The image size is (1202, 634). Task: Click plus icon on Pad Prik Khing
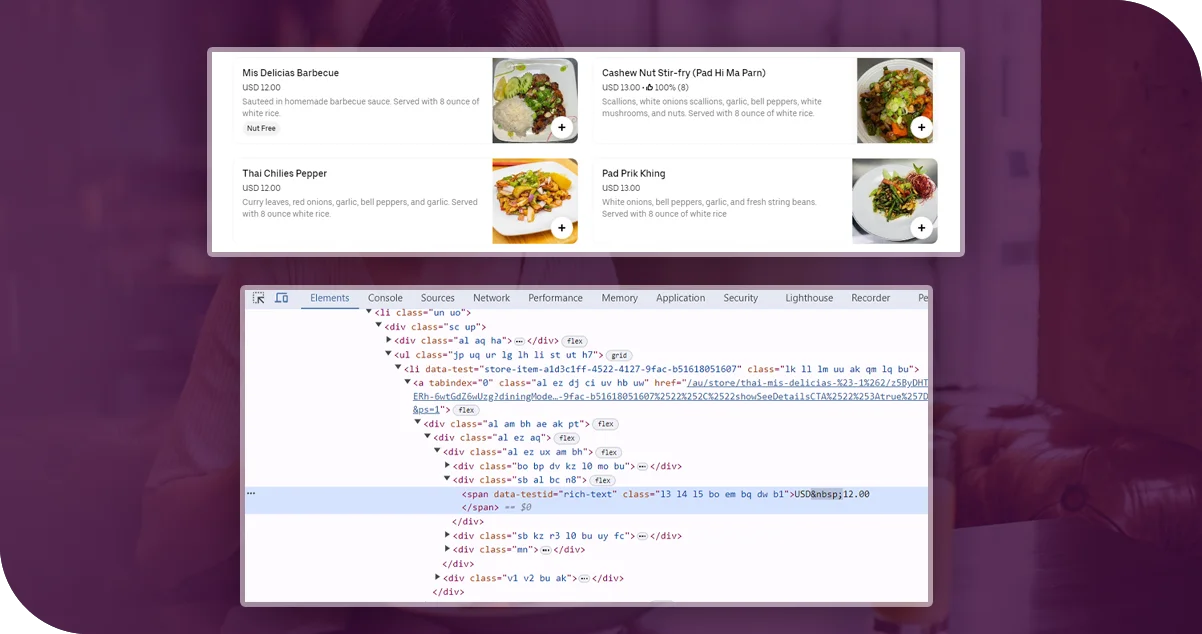point(921,229)
